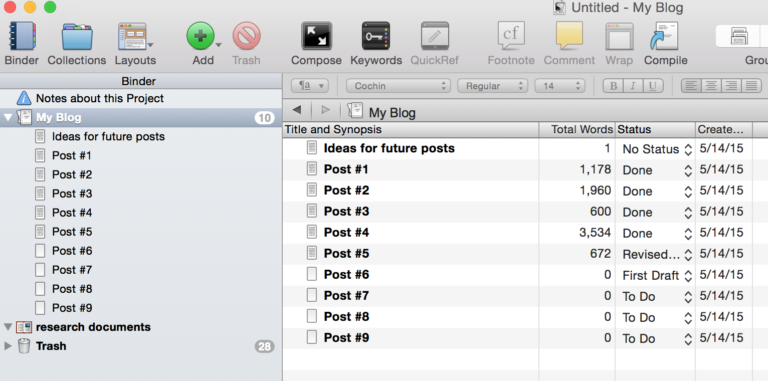The width and height of the screenshot is (768, 381).
Task: Open the Keywords panel icon
Action: pos(376,36)
